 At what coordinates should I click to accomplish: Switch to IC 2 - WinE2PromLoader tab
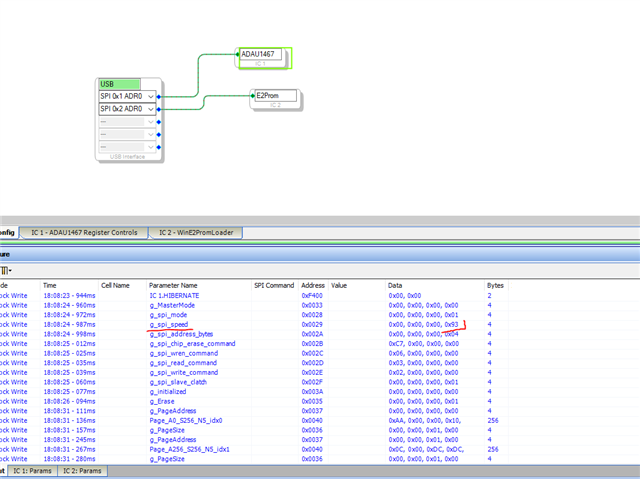[x=196, y=233]
